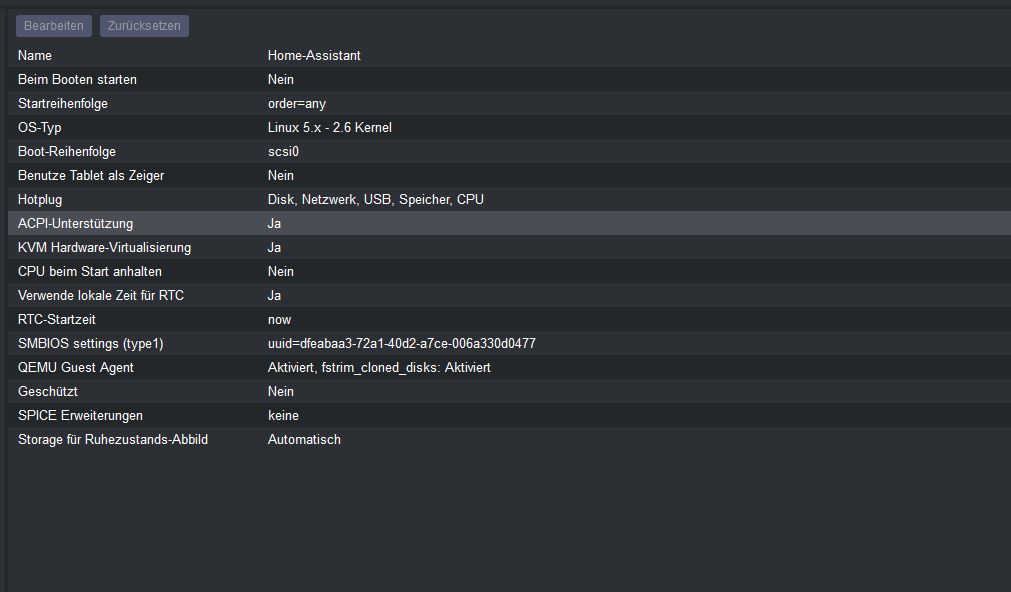This screenshot has width=1011, height=592.
Task: Click the Hotplug value listing Disk and Netzwerk
Action: pos(375,199)
